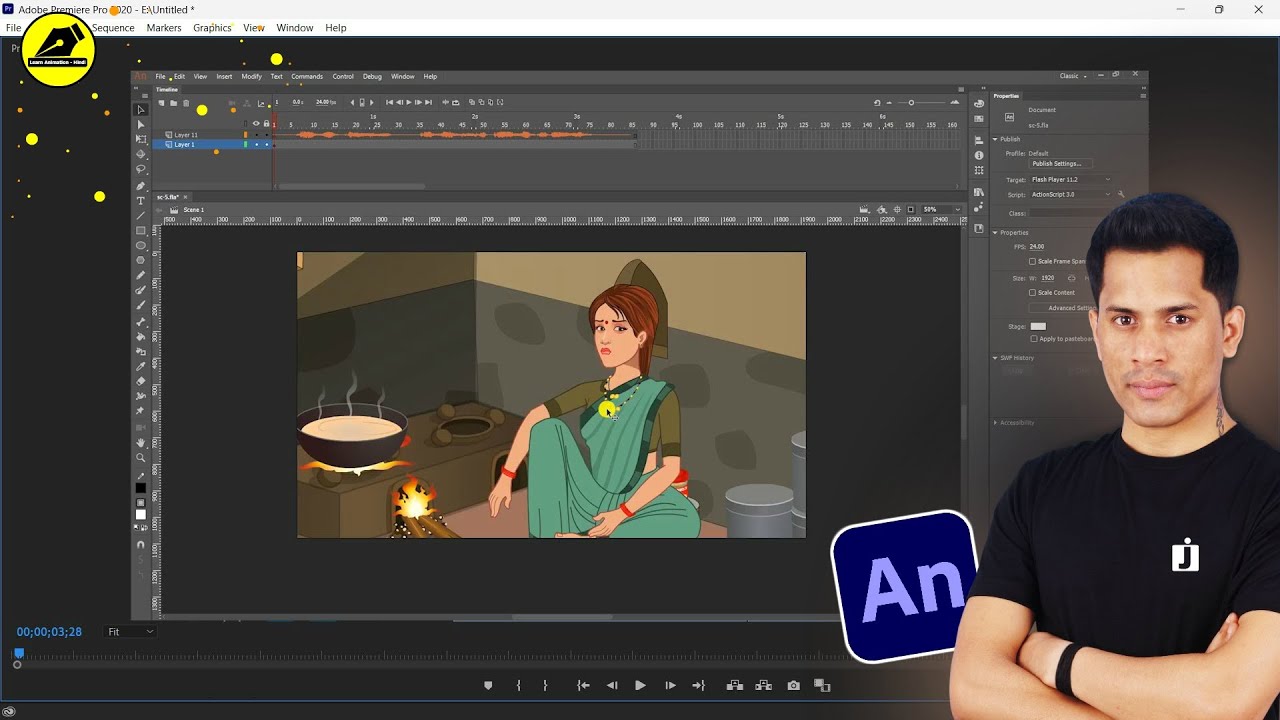Select the Rectangle tool in Animate

(141, 231)
